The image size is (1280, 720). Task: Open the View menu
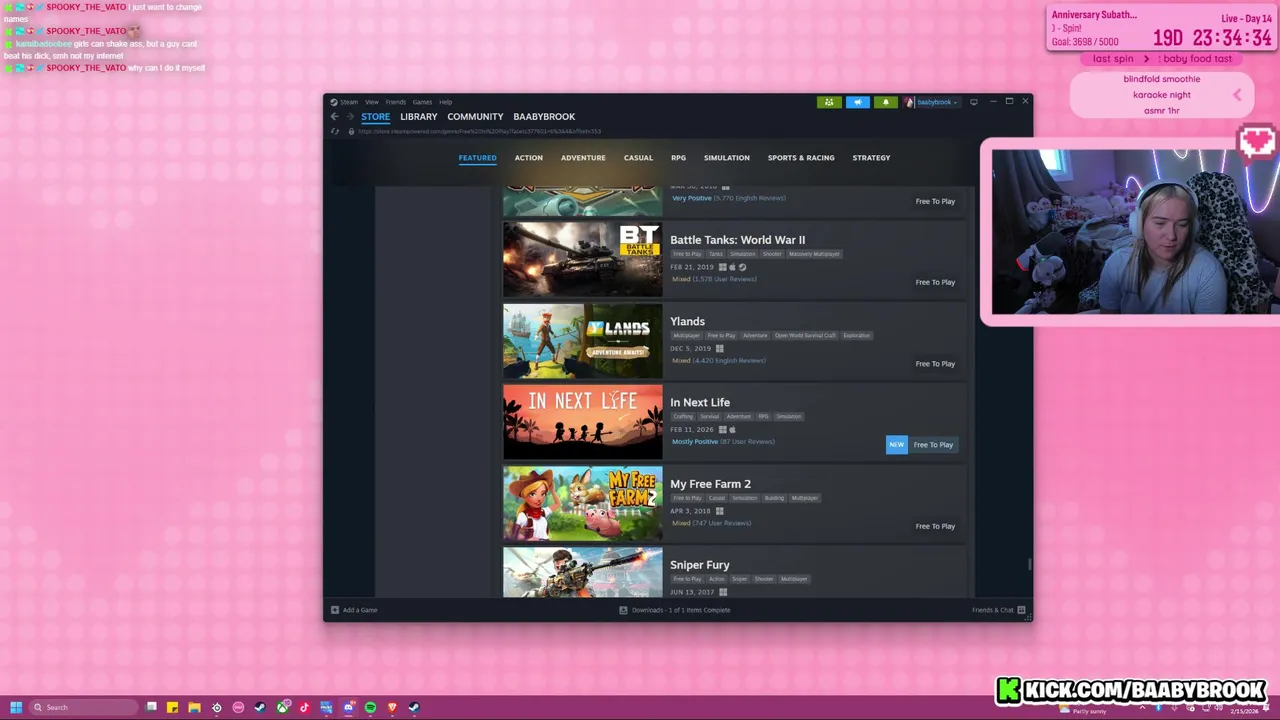coord(371,102)
